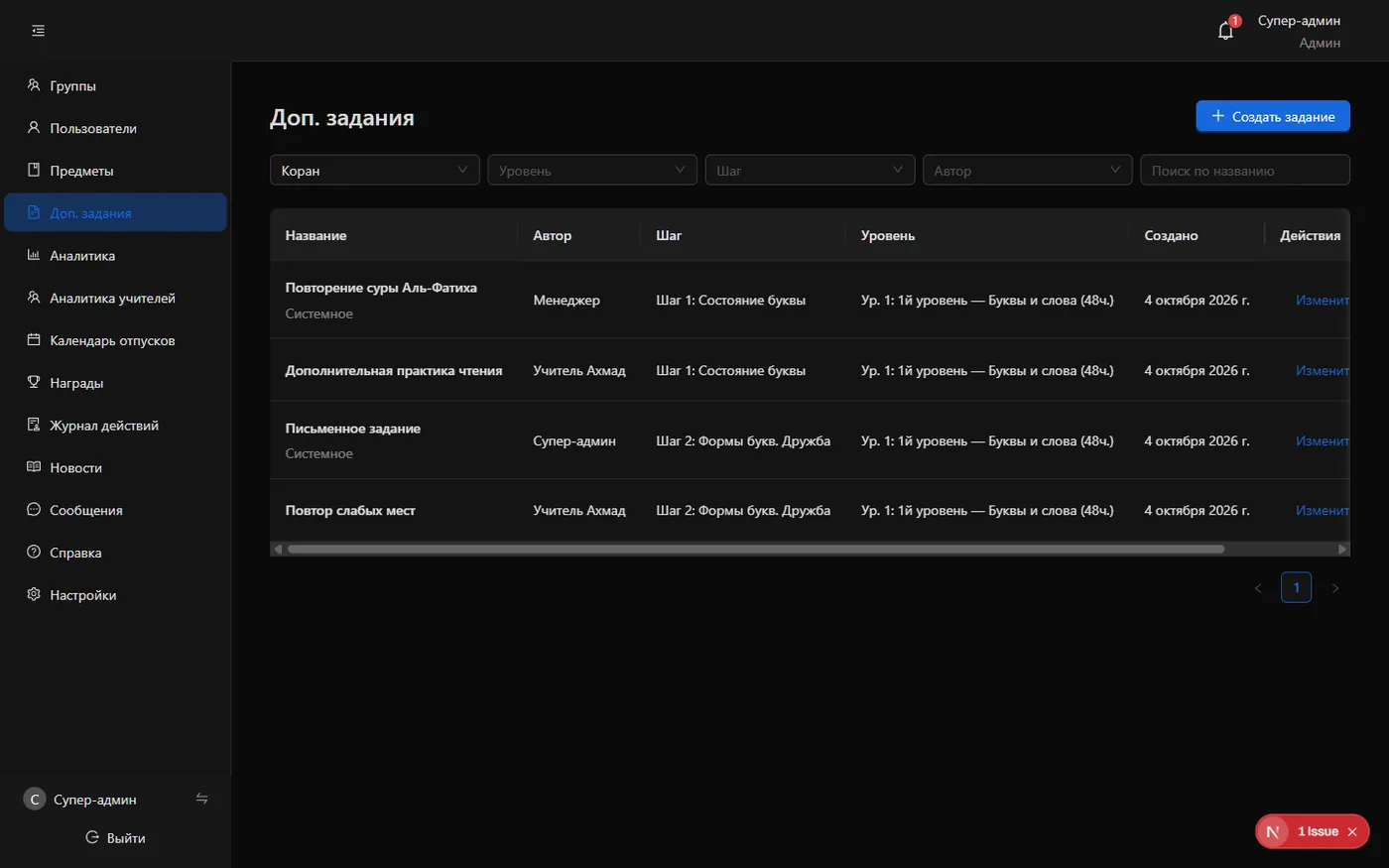The height and width of the screenshot is (868, 1389).
Task: Expand the Шаг filter dropdown
Action: 810,170
